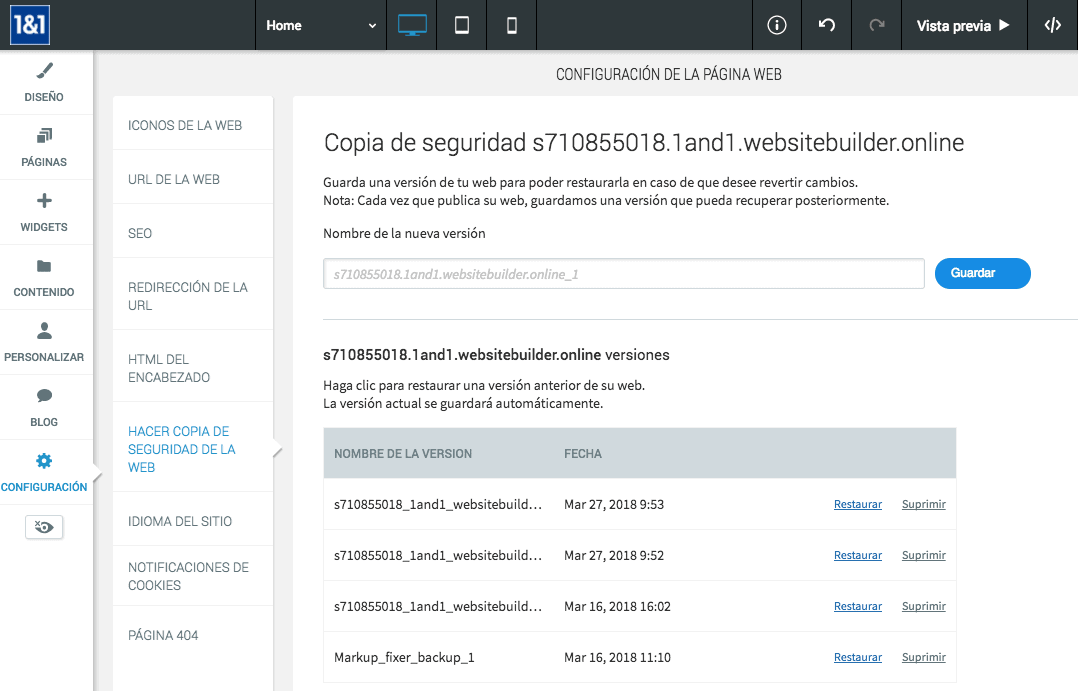Screen dimensions: 1078x691
Task: Open the Blog sidebar section
Action: pyautogui.click(x=44, y=407)
